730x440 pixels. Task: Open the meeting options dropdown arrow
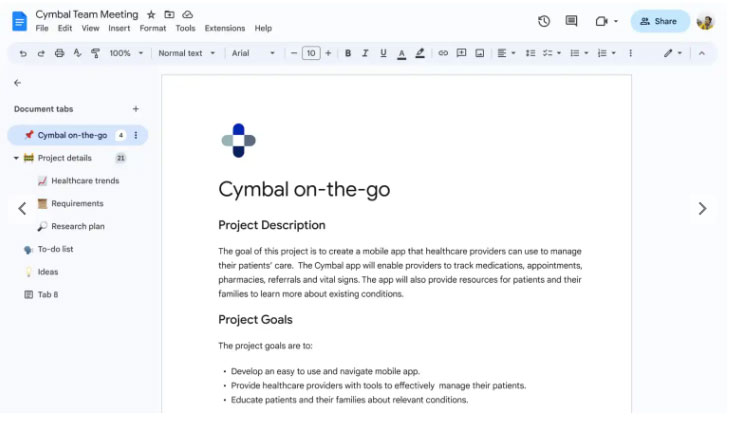tap(616, 21)
